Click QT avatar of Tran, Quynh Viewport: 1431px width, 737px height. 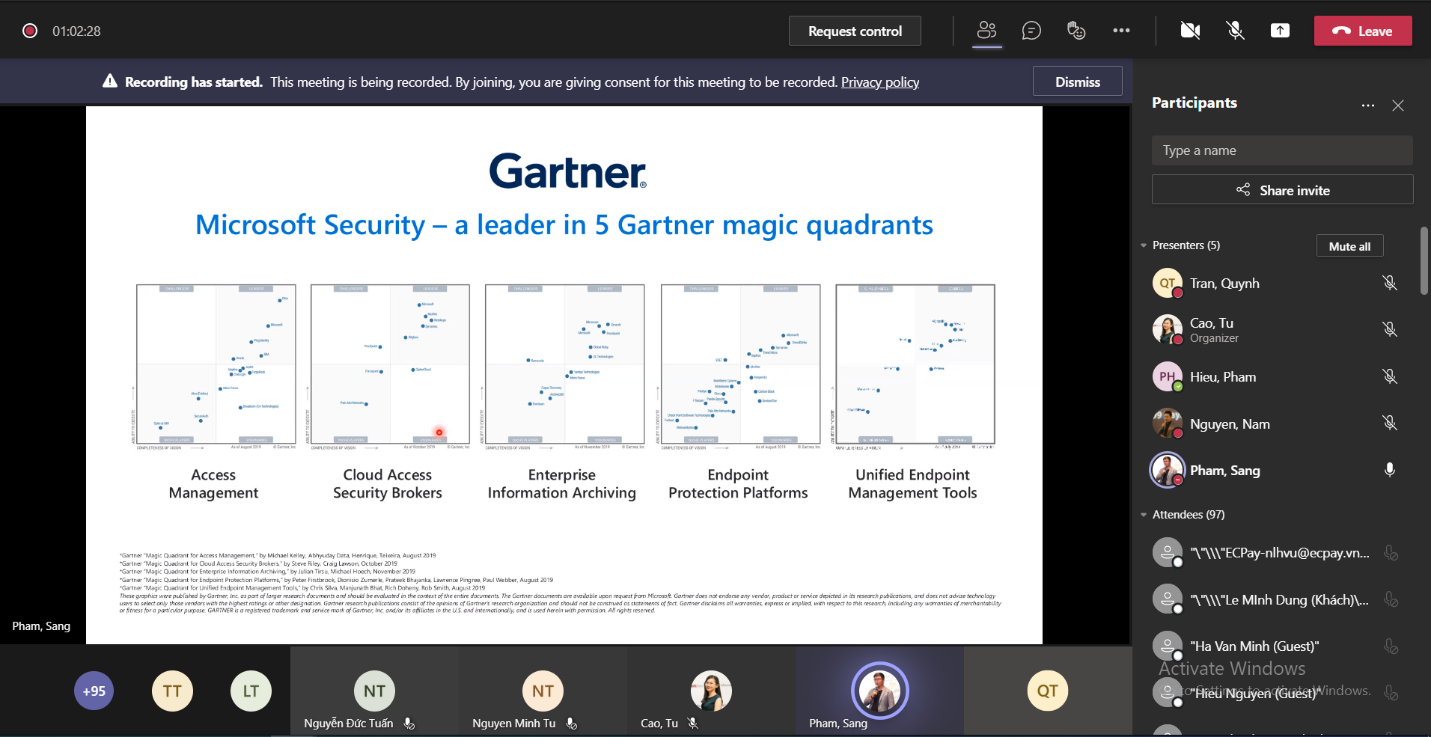[x=1167, y=283]
